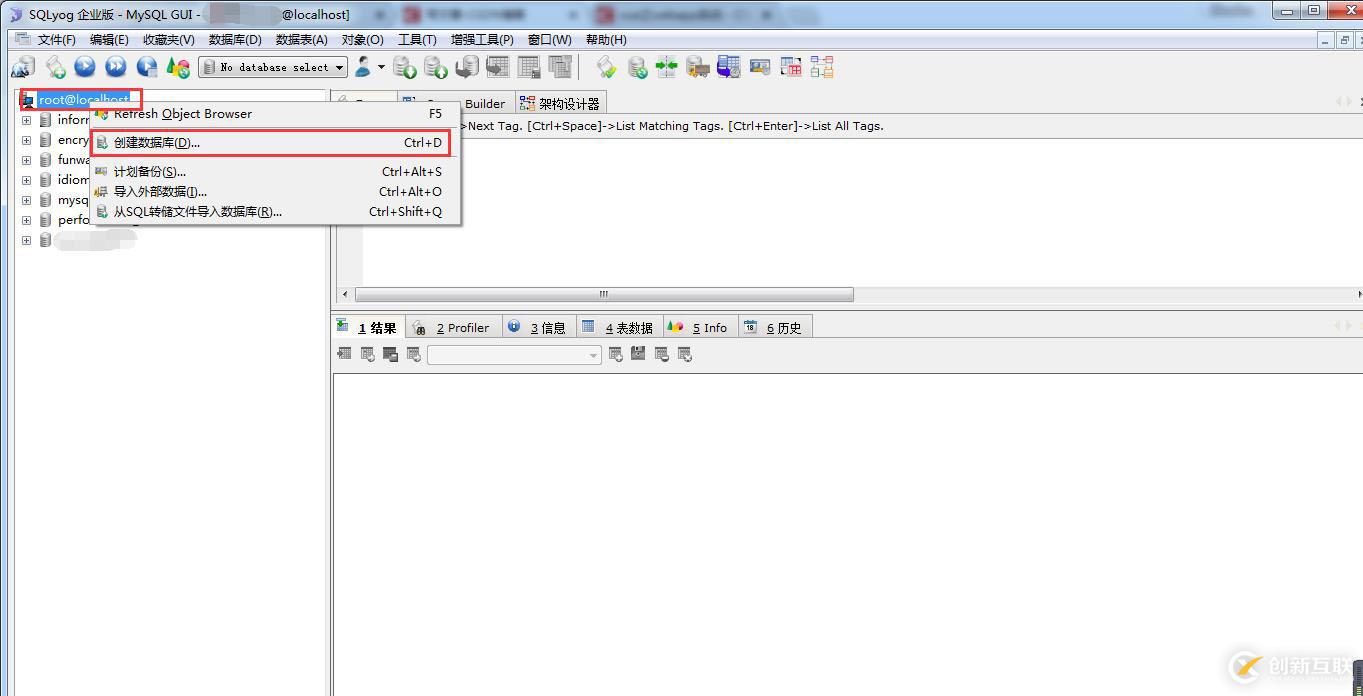Click the data migration truck icon
Image resolution: width=1363 pixels, height=696 pixels.
coord(698,67)
